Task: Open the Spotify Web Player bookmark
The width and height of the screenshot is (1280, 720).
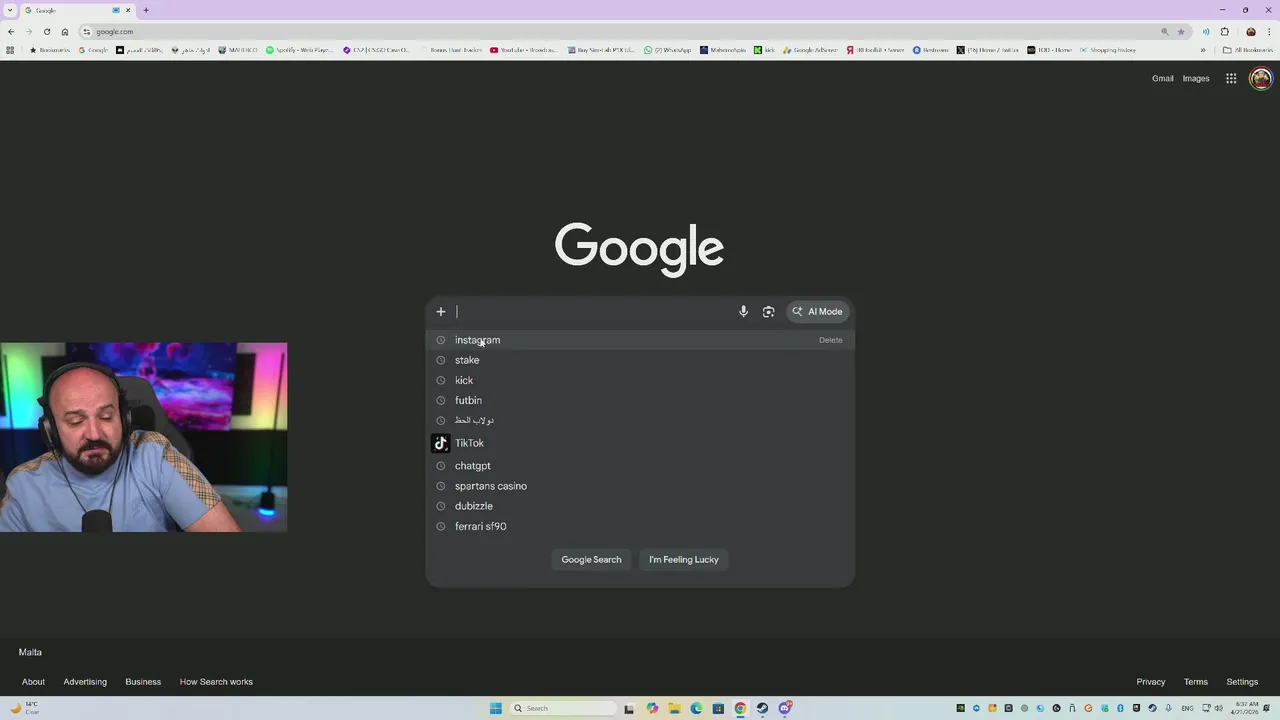Action: click(299, 50)
